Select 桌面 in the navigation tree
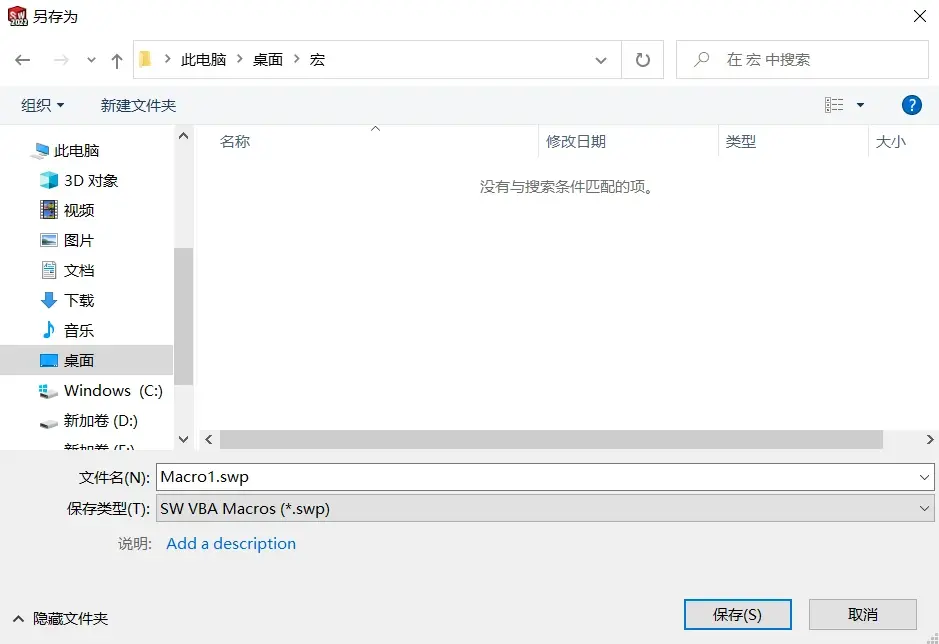The height and width of the screenshot is (644, 939). [x=87, y=360]
